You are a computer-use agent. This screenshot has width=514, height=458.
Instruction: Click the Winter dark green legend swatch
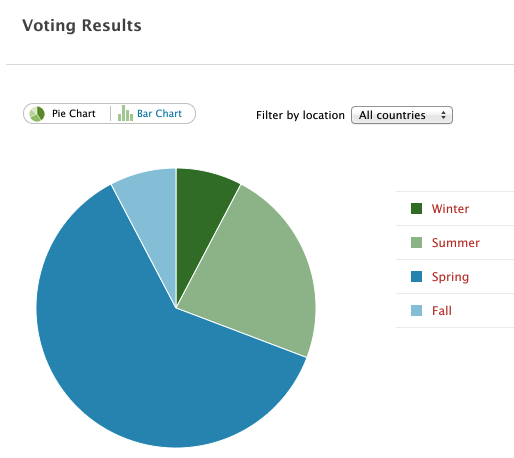pos(416,208)
